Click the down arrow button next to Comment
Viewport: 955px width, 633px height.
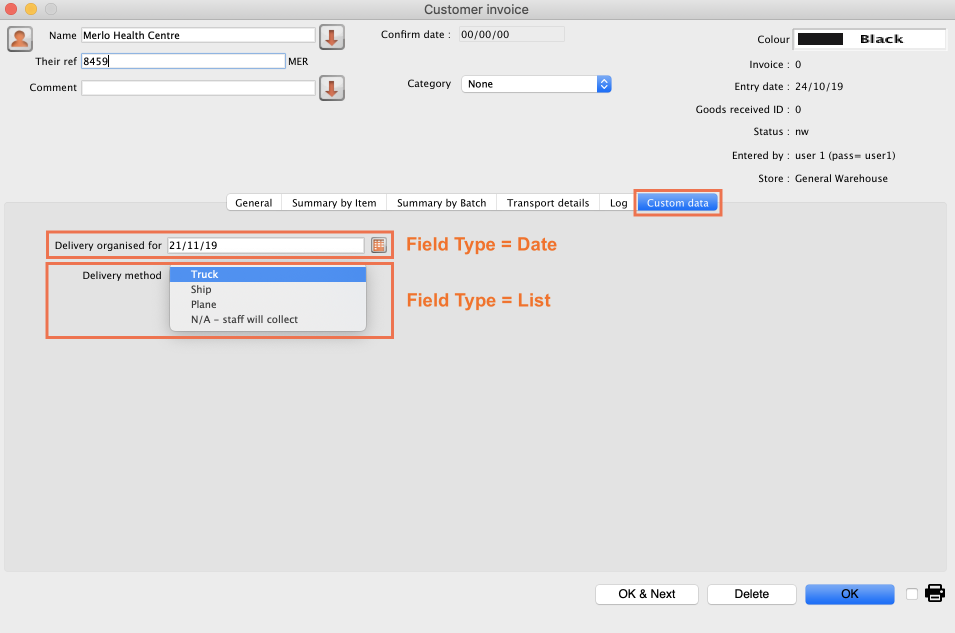pos(332,88)
